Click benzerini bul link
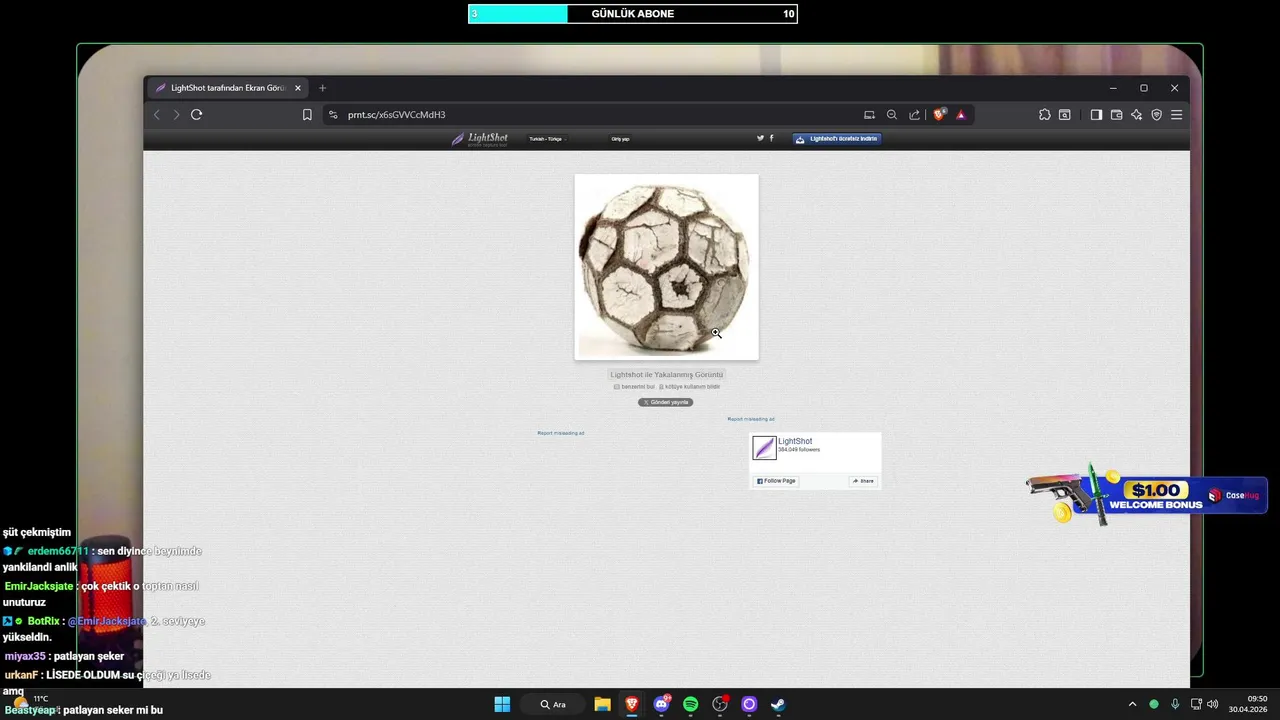The image size is (1280, 720). tap(634, 386)
